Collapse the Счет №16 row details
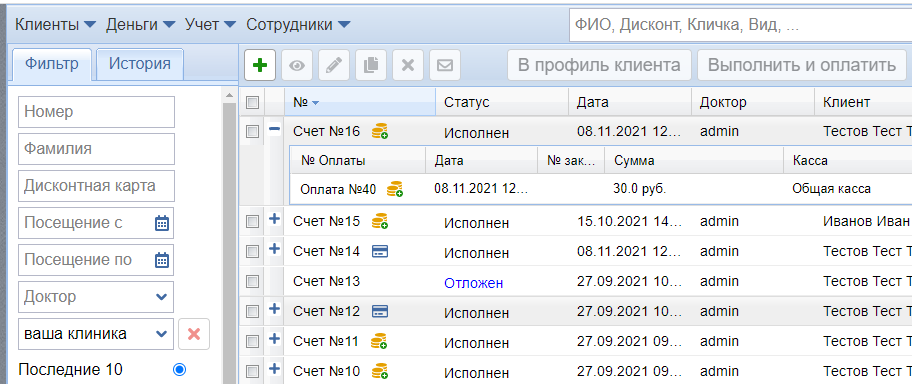This screenshot has width=912, height=384. (275, 129)
